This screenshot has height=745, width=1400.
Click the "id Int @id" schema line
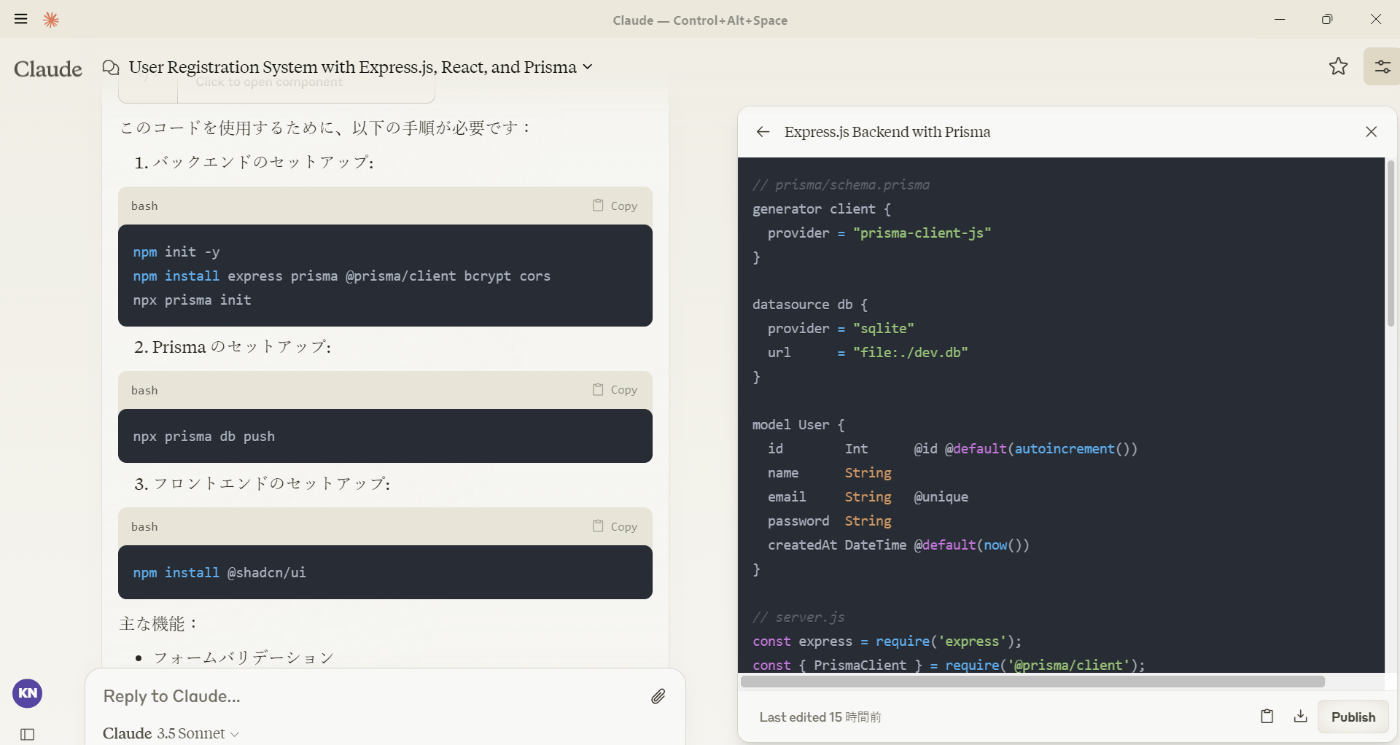(952, 449)
